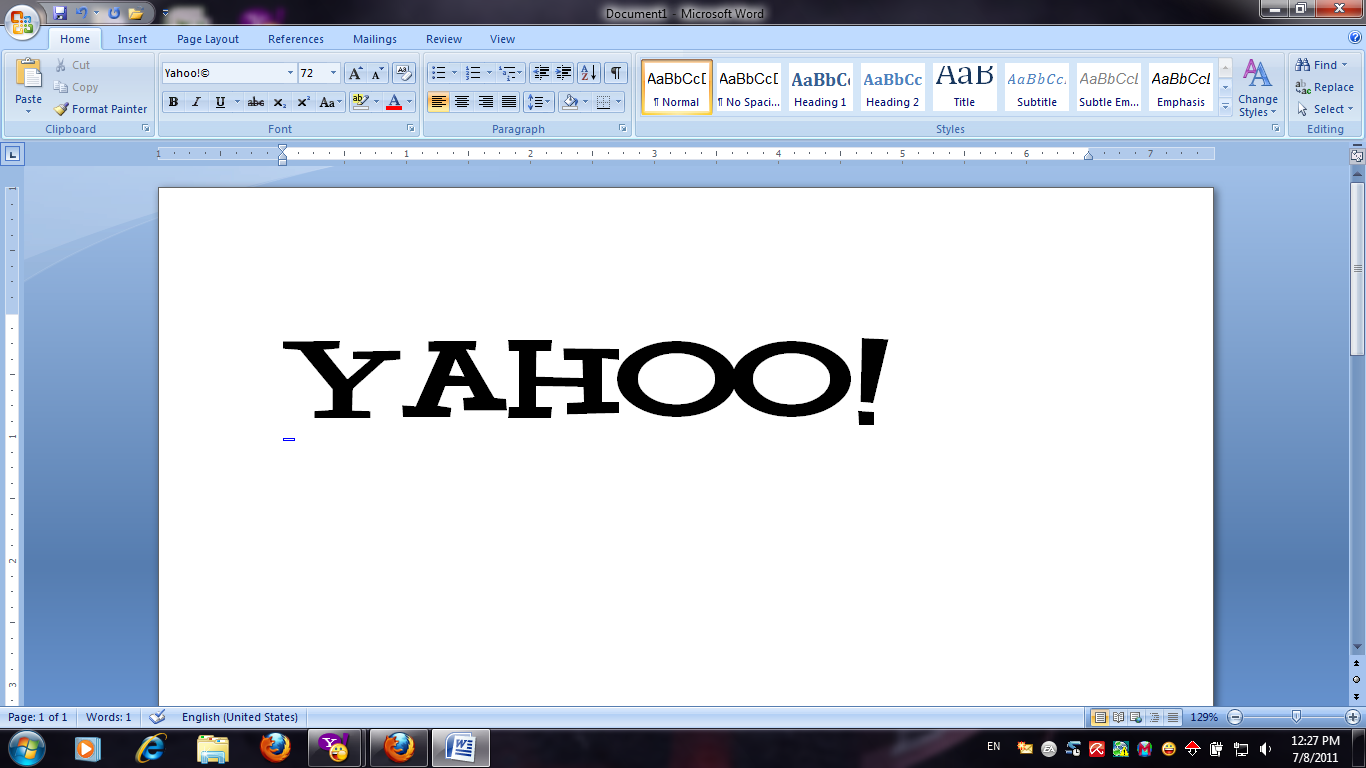Zoom in with plus button
Screen dimensions: 1366x768
point(1353,717)
